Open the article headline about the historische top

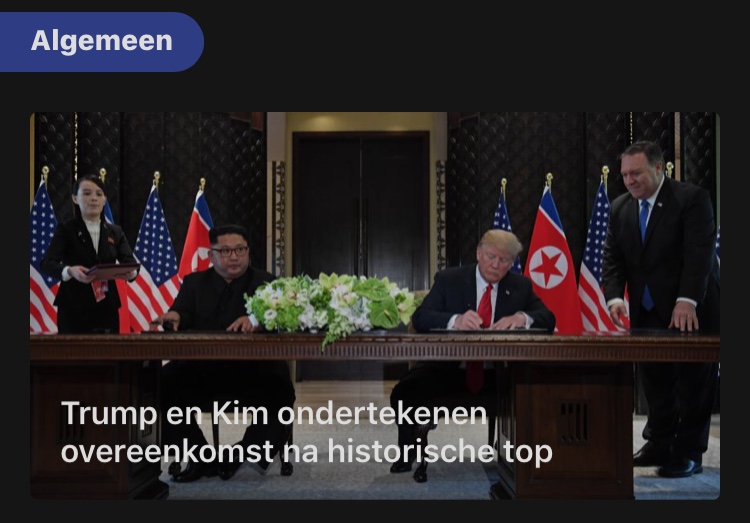(x=307, y=432)
